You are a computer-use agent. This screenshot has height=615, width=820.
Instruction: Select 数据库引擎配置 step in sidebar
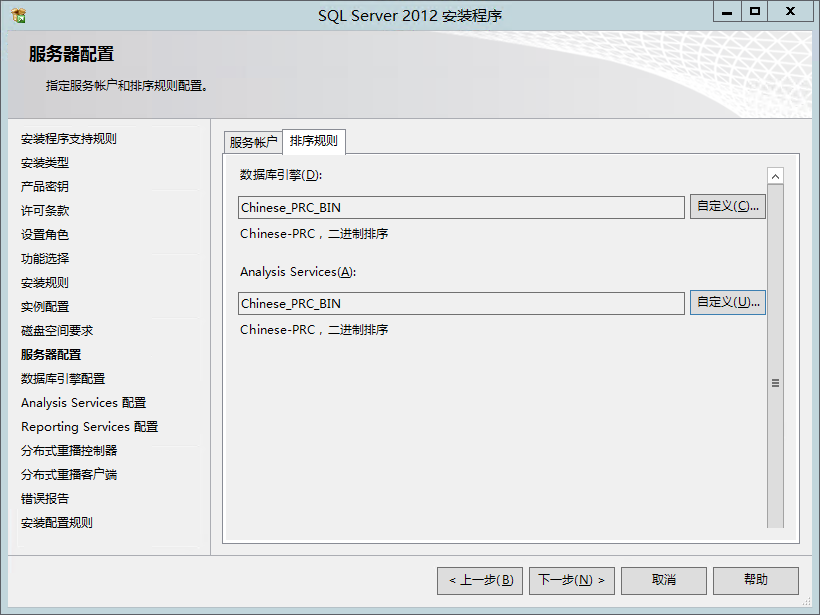63,379
